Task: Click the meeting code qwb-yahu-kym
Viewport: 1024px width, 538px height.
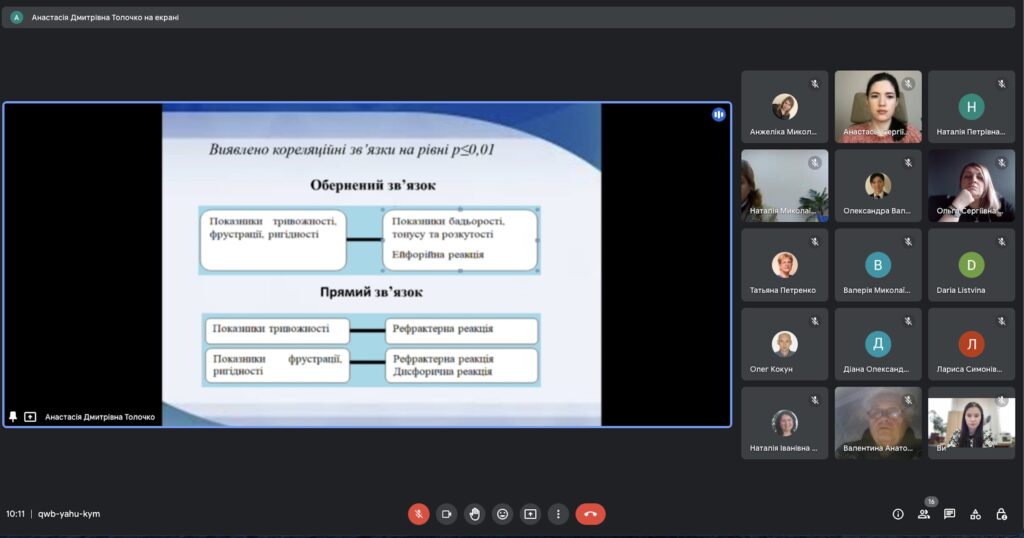Action: pyautogui.click(x=69, y=514)
